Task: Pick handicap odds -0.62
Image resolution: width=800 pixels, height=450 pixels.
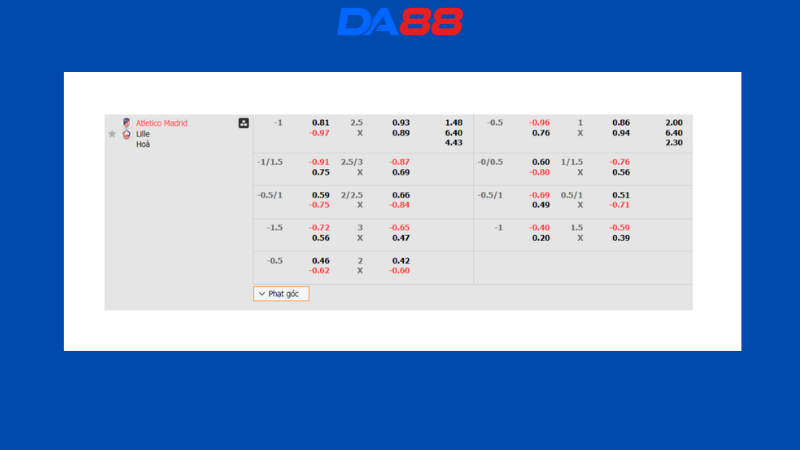Action: [x=319, y=270]
